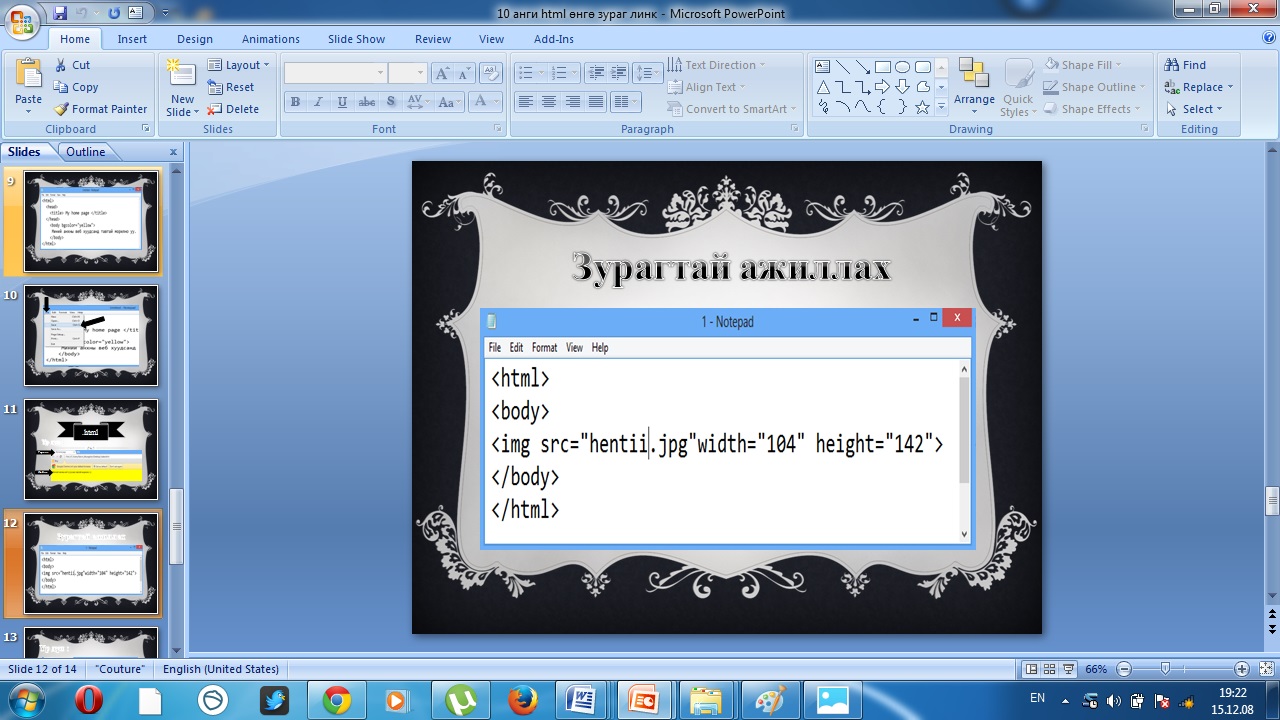The image size is (1280, 720).
Task: Open the Design ribbon tab
Action: click(195, 39)
